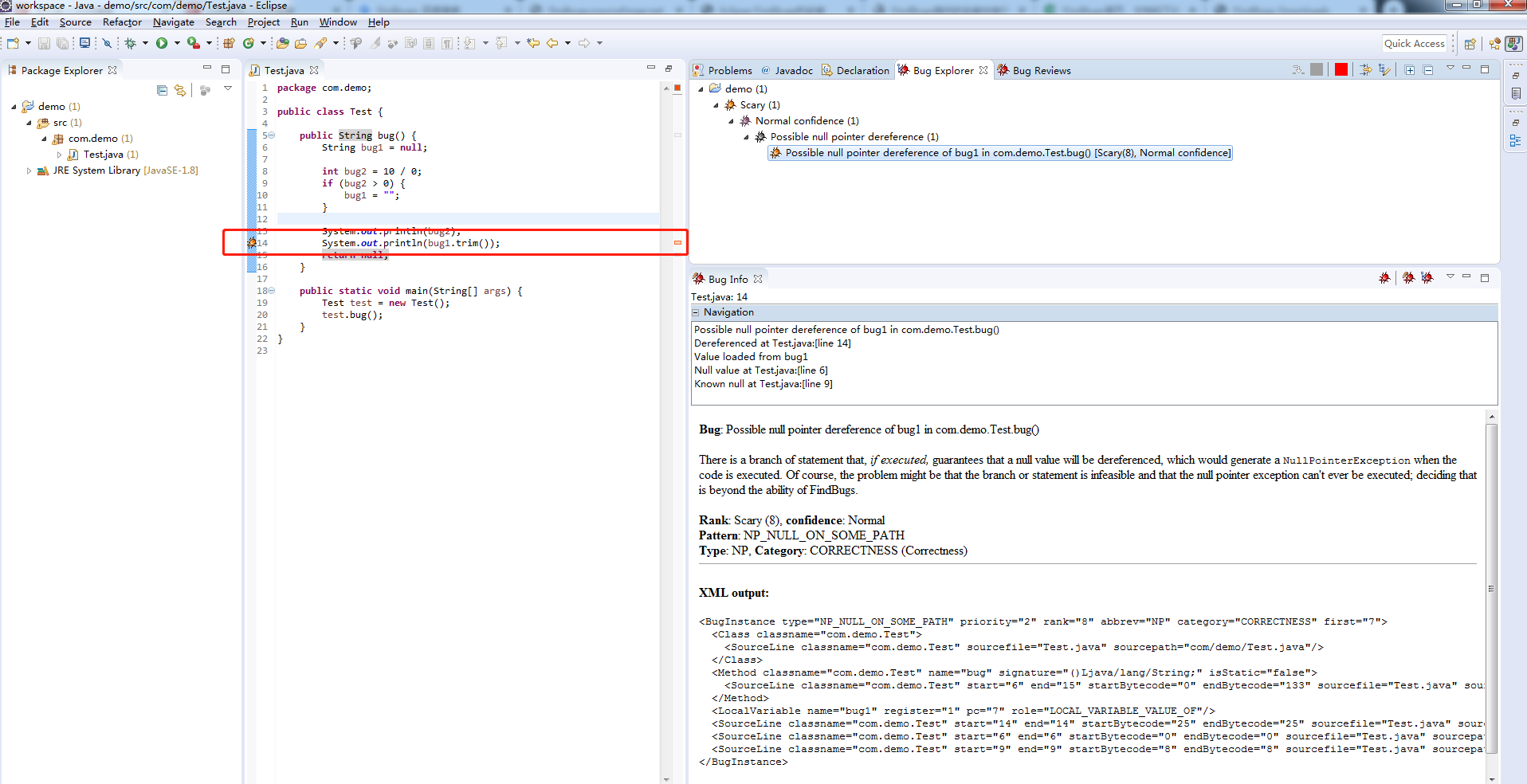Viewport: 1527px width, 784px height.
Task: Open a new Java class from the toolbar
Action: [x=249, y=43]
